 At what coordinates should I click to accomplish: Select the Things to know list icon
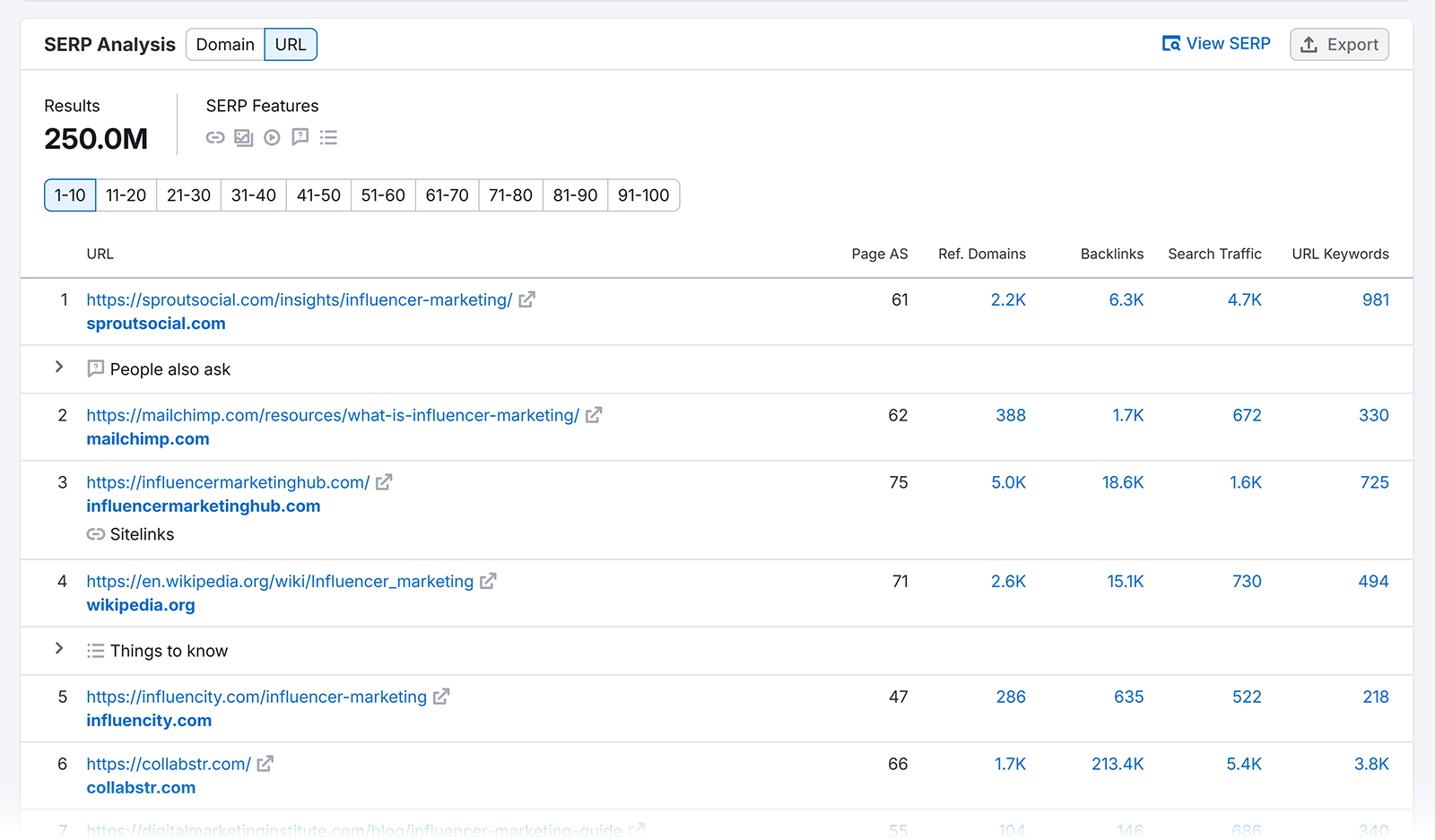point(328,137)
